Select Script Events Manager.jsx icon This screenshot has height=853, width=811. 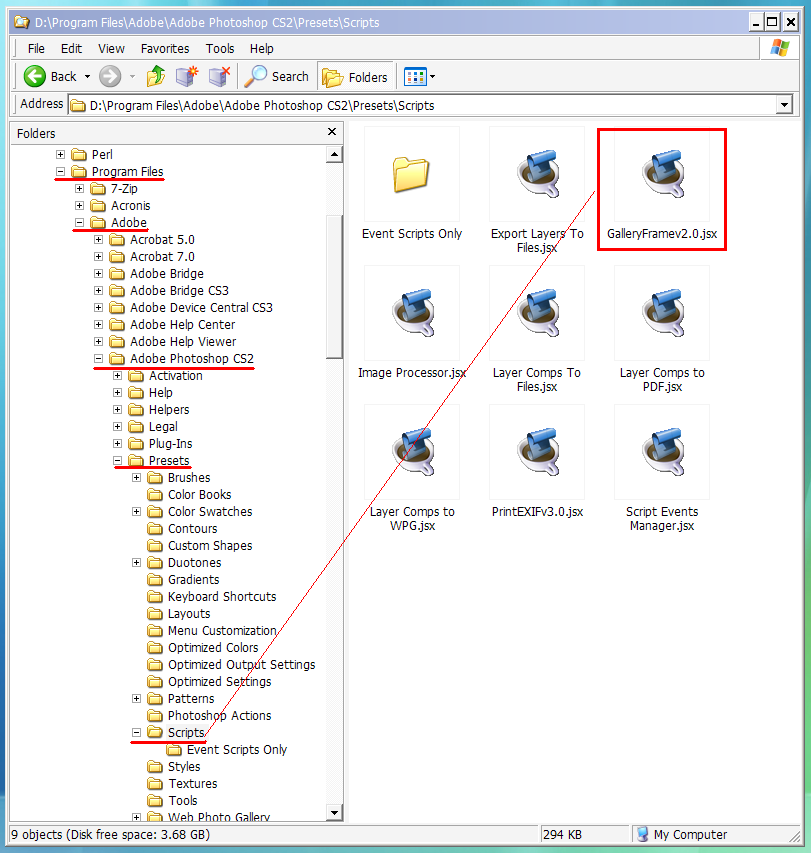click(x=662, y=452)
